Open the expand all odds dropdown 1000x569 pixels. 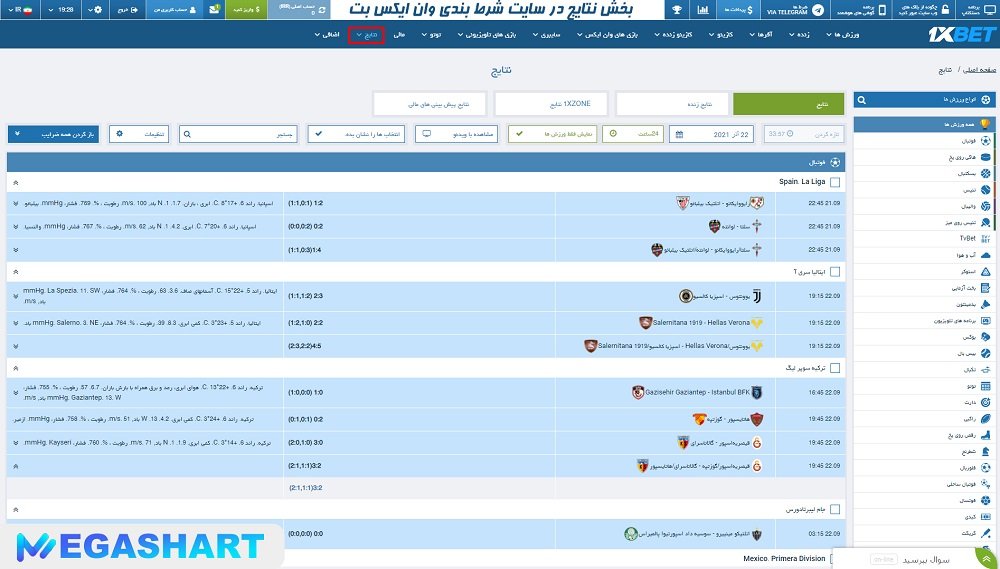tap(53, 133)
